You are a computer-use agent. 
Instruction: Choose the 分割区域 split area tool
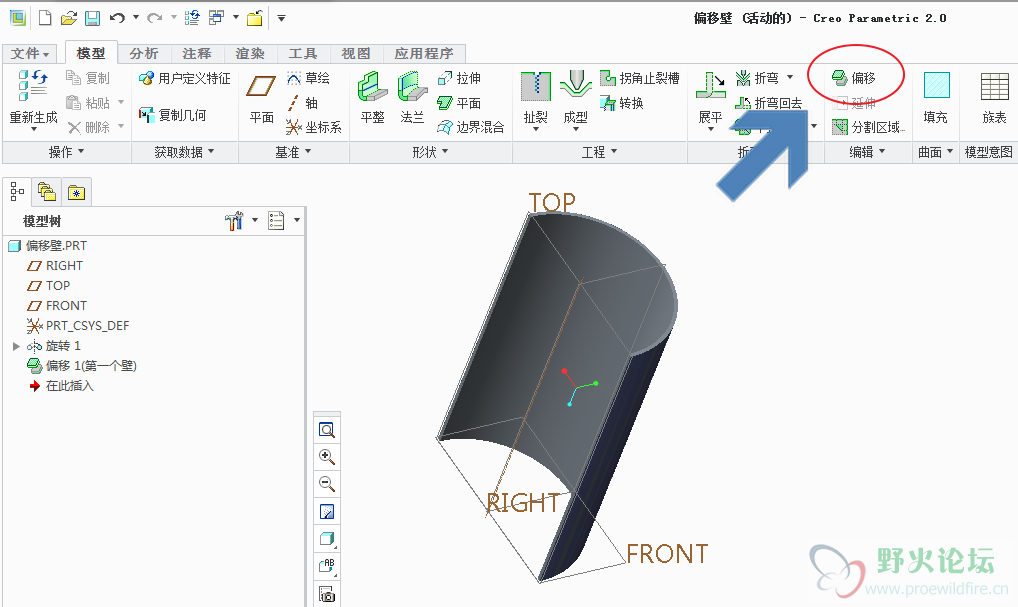(x=868, y=127)
